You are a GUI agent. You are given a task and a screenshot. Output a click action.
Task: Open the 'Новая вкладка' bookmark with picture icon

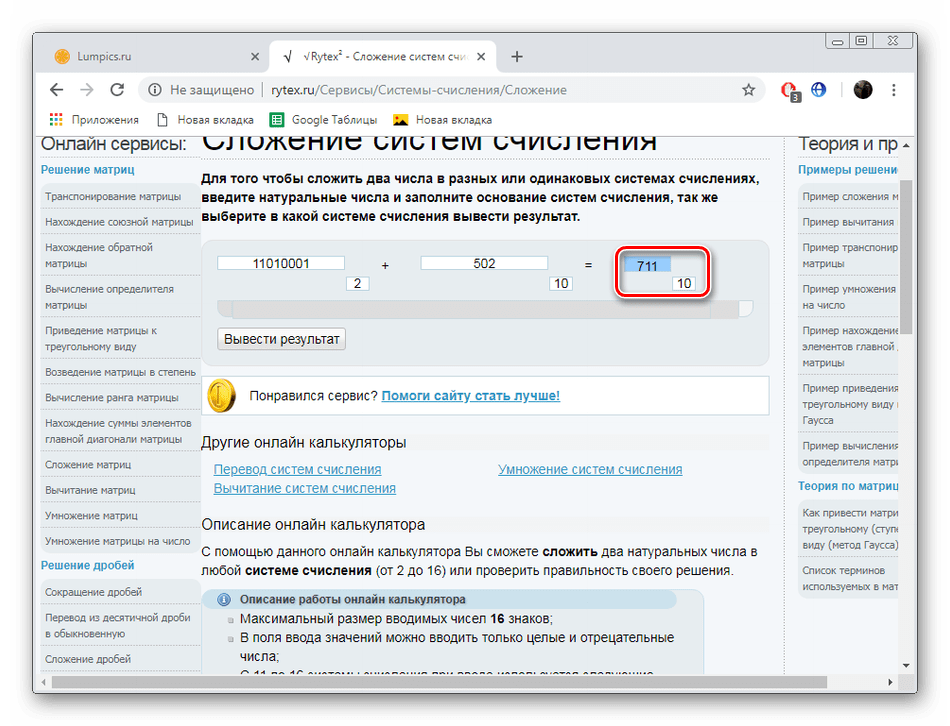click(x=442, y=120)
